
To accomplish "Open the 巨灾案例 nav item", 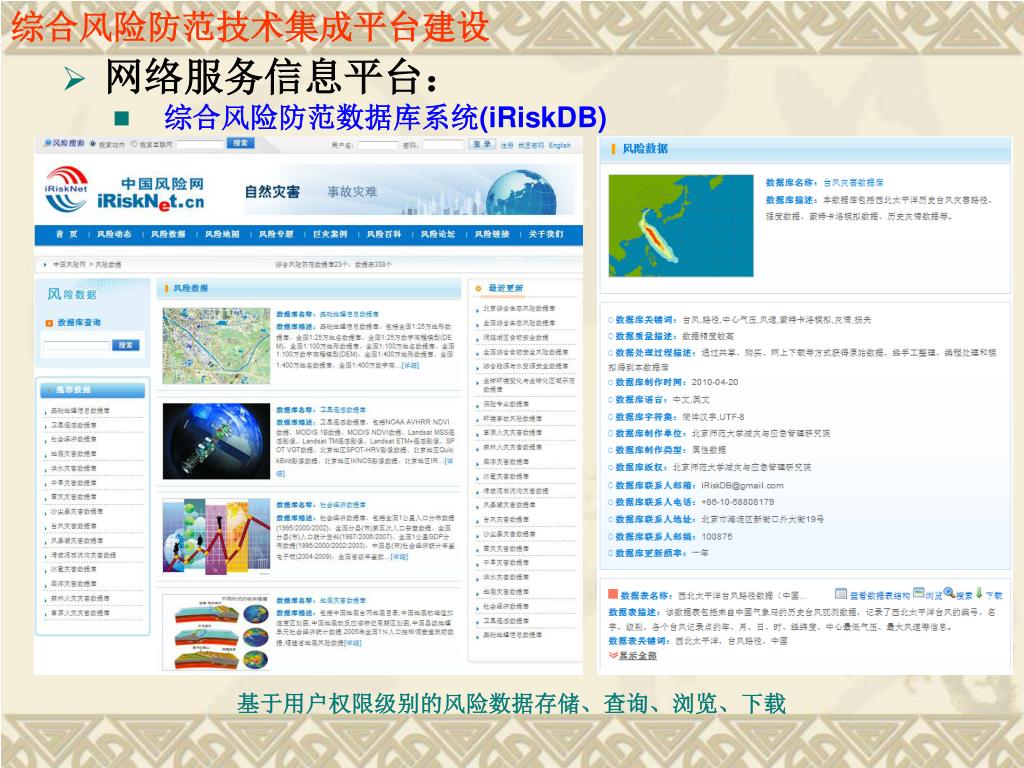I will click(x=330, y=234).
